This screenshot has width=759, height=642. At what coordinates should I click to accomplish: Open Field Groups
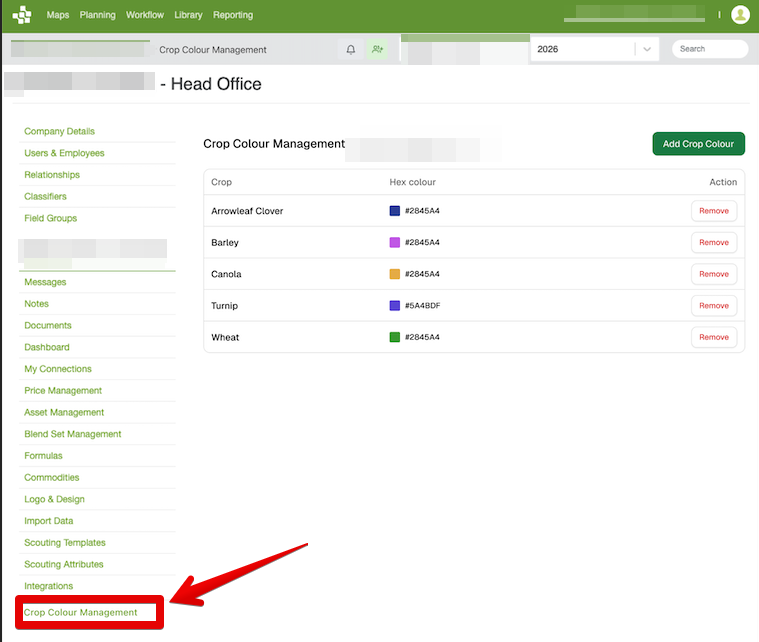pos(50,218)
